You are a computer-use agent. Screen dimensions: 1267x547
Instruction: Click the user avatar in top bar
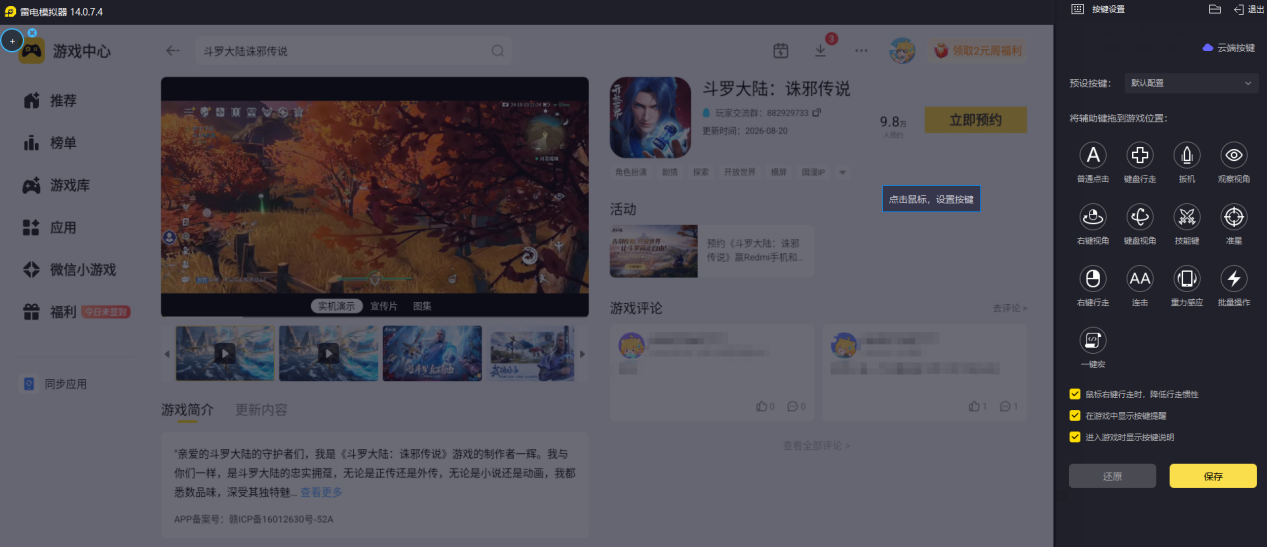[902, 50]
